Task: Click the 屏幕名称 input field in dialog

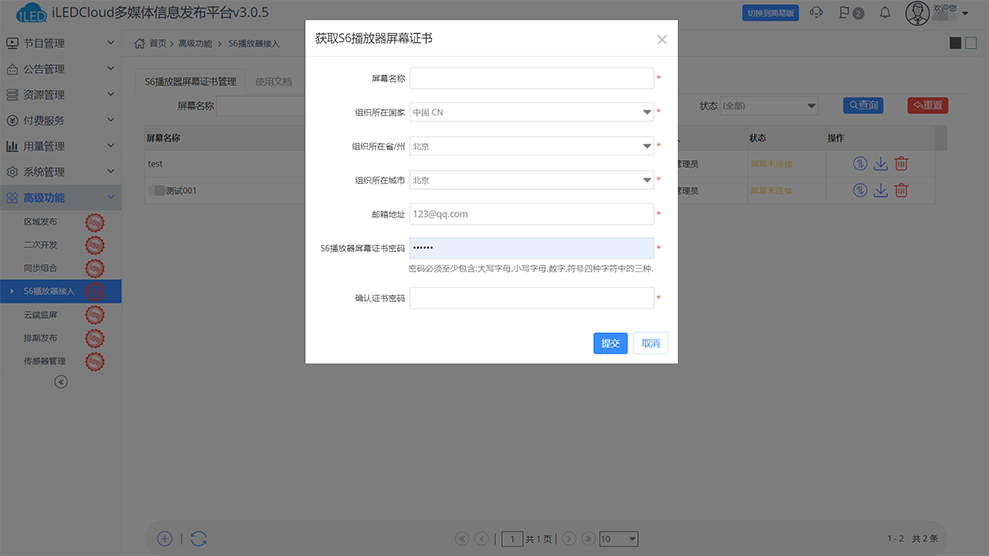Action: click(531, 78)
